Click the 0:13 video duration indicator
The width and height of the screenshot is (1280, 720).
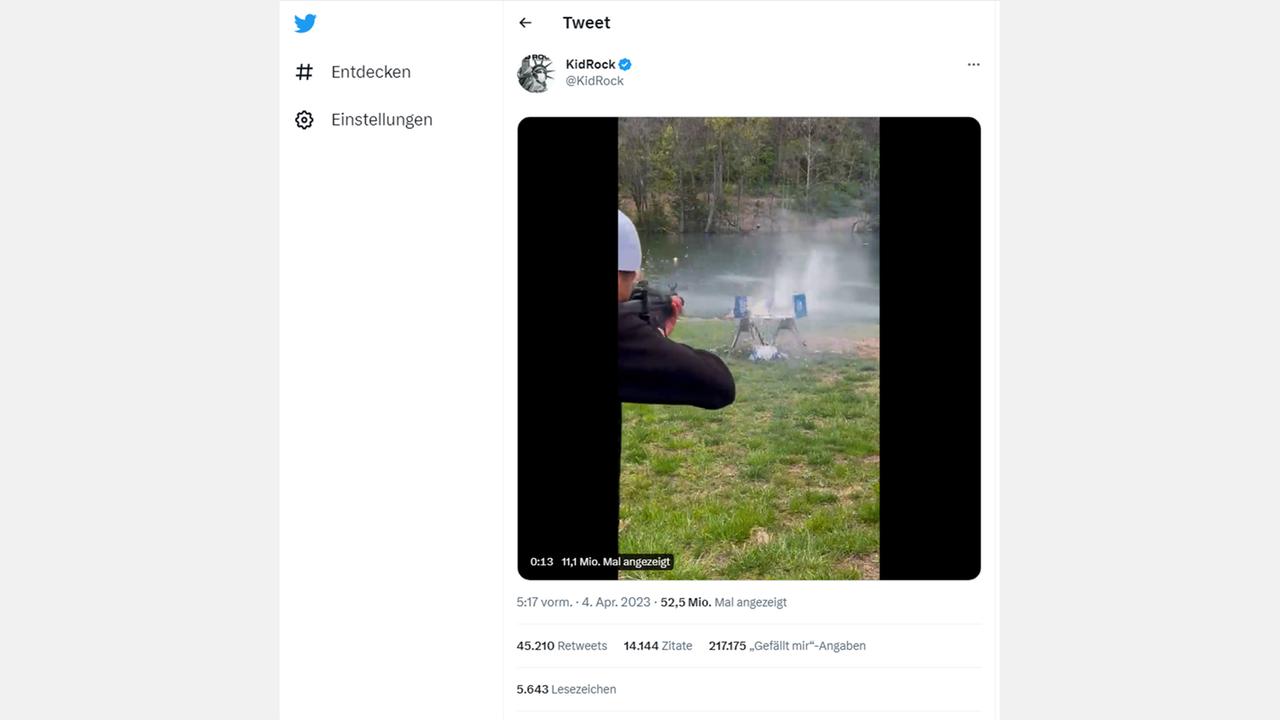540,562
